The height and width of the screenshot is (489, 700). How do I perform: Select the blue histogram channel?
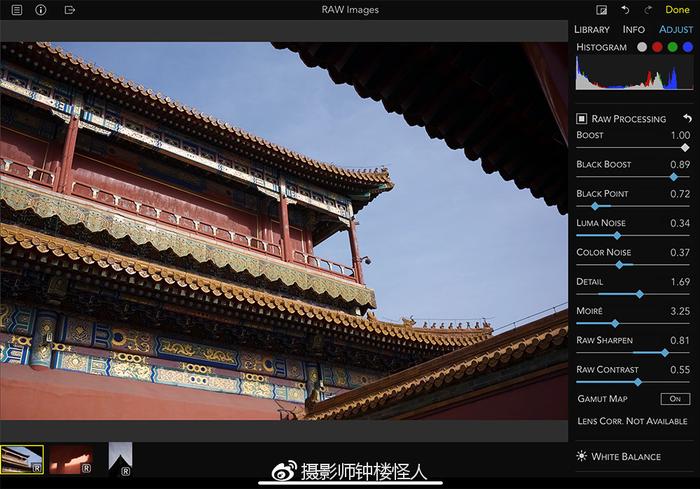coord(688,47)
